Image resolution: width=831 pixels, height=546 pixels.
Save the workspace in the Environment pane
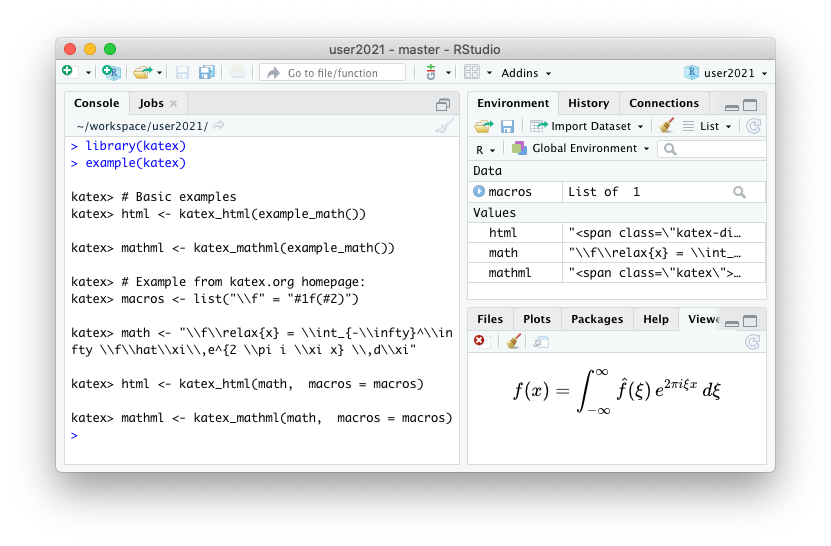507,126
